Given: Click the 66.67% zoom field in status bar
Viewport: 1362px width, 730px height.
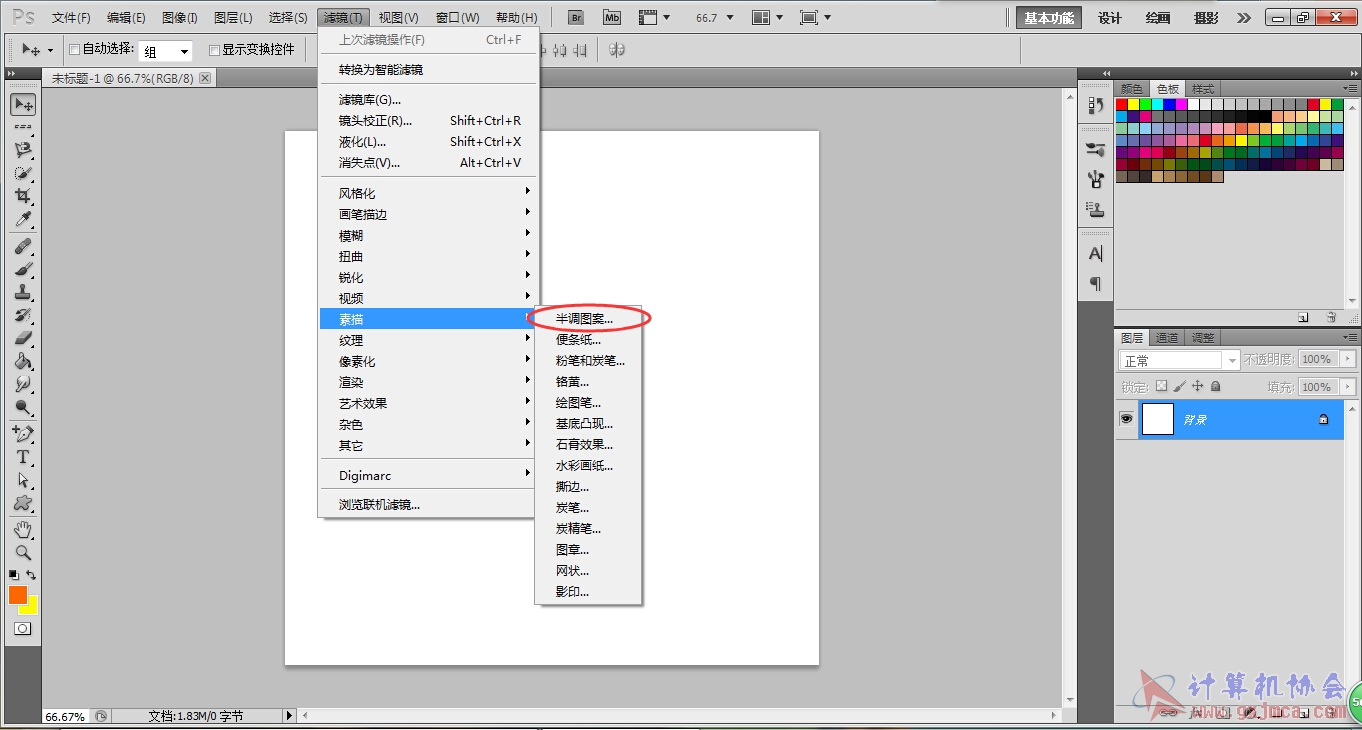Looking at the screenshot, I should [66, 716].
